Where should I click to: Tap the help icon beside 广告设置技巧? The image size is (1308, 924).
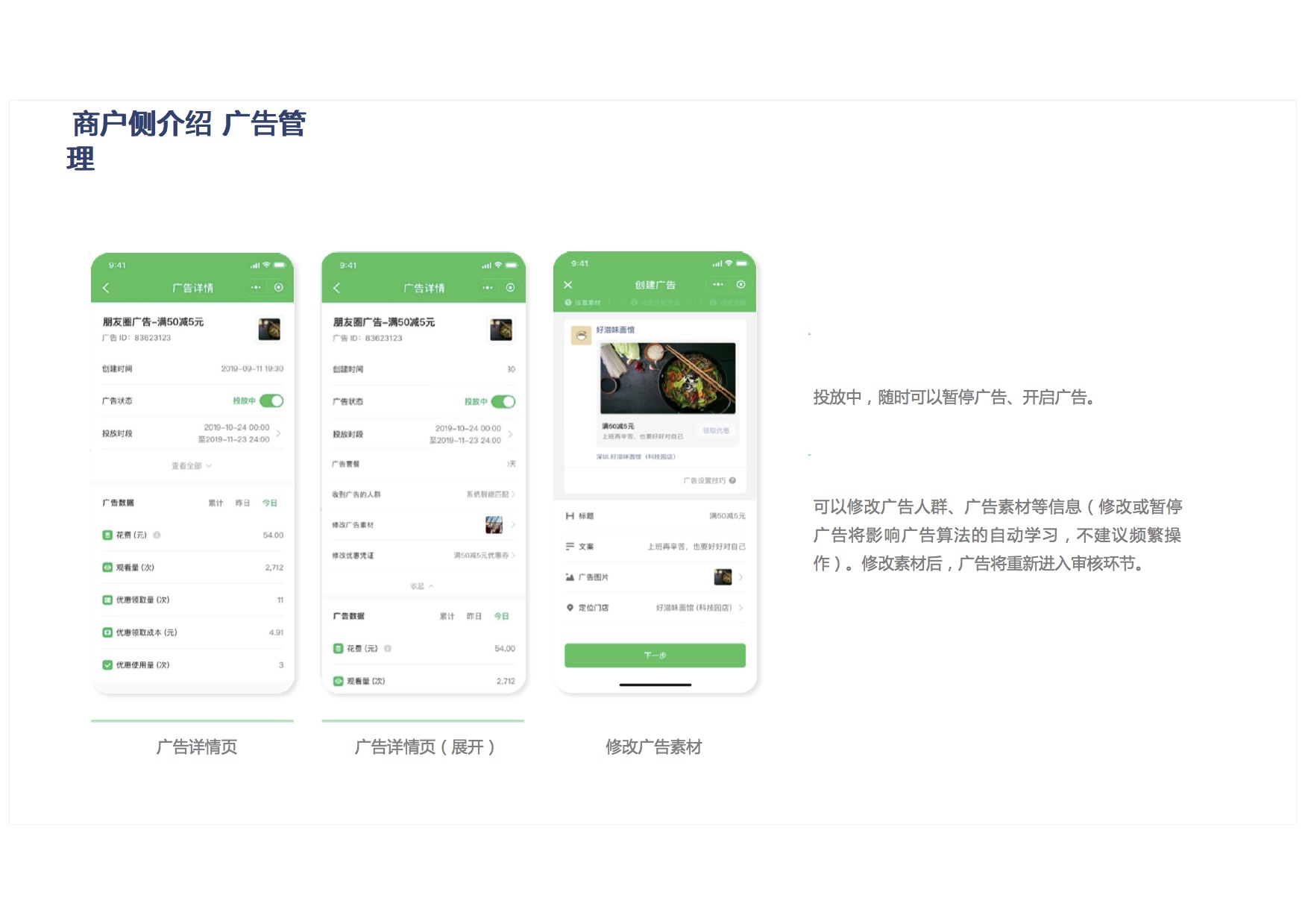(732, 480)
